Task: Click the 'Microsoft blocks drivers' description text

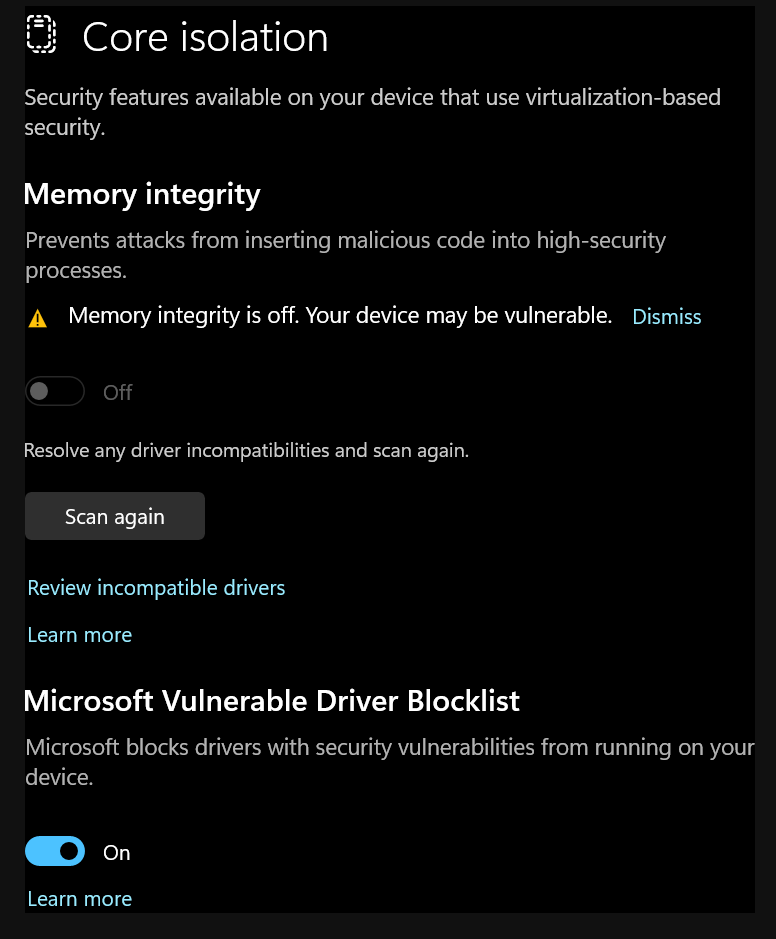Action: pyautogui.click(x=389, y=761)
